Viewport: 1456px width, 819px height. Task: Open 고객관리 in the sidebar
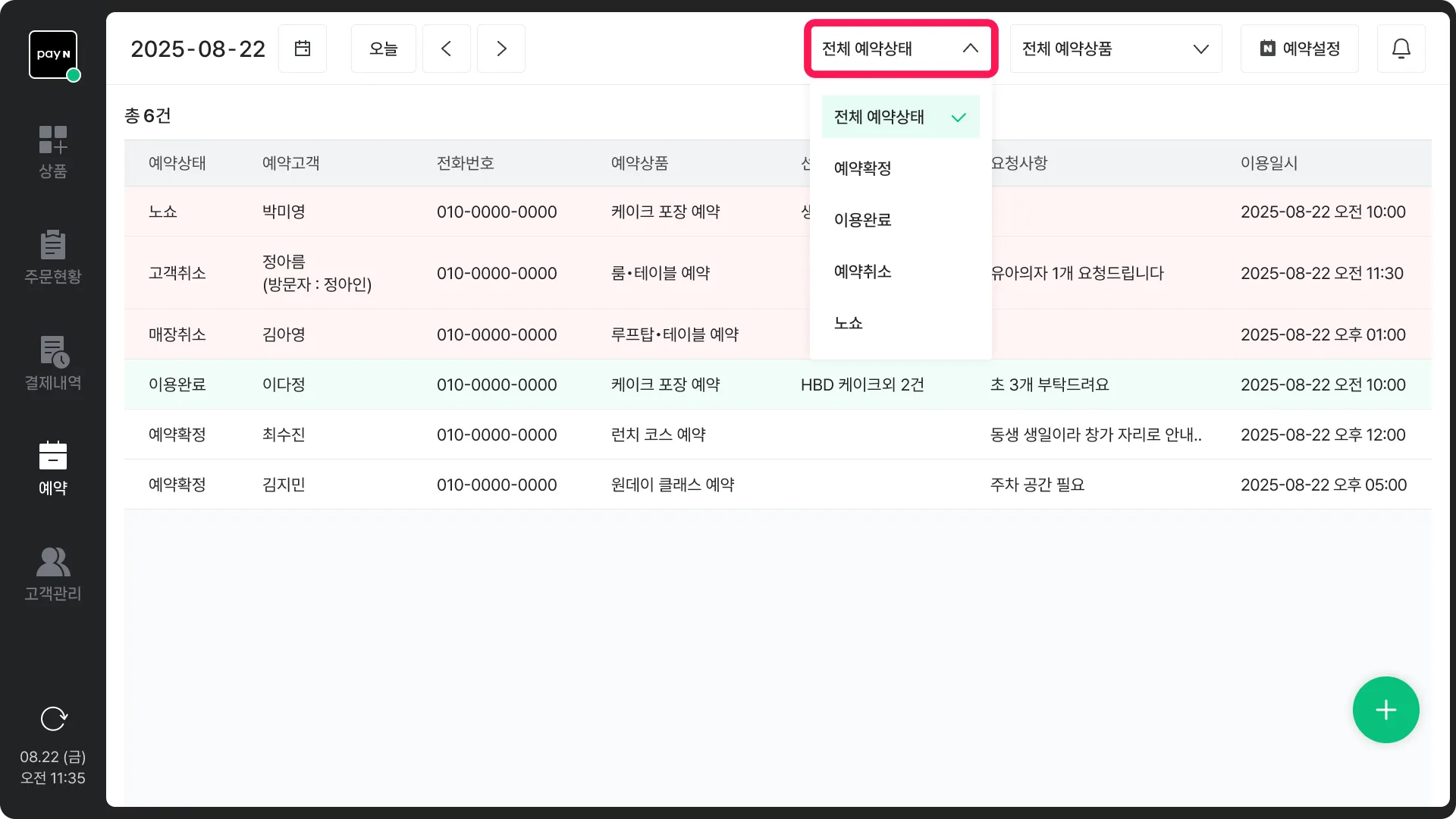[x=53, y=574]
